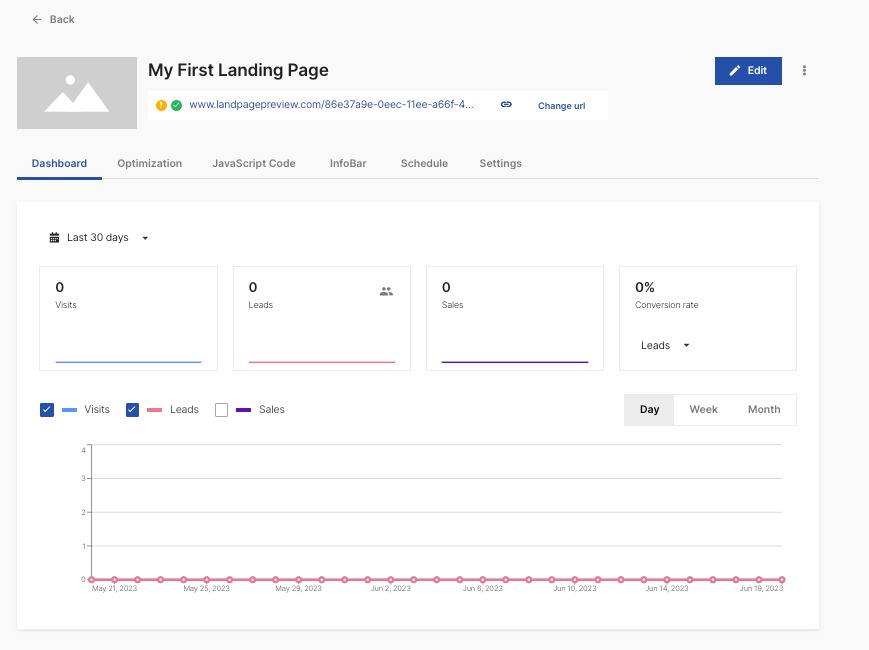
Task: Click the landing page thumbnail image
Action: 76,93
